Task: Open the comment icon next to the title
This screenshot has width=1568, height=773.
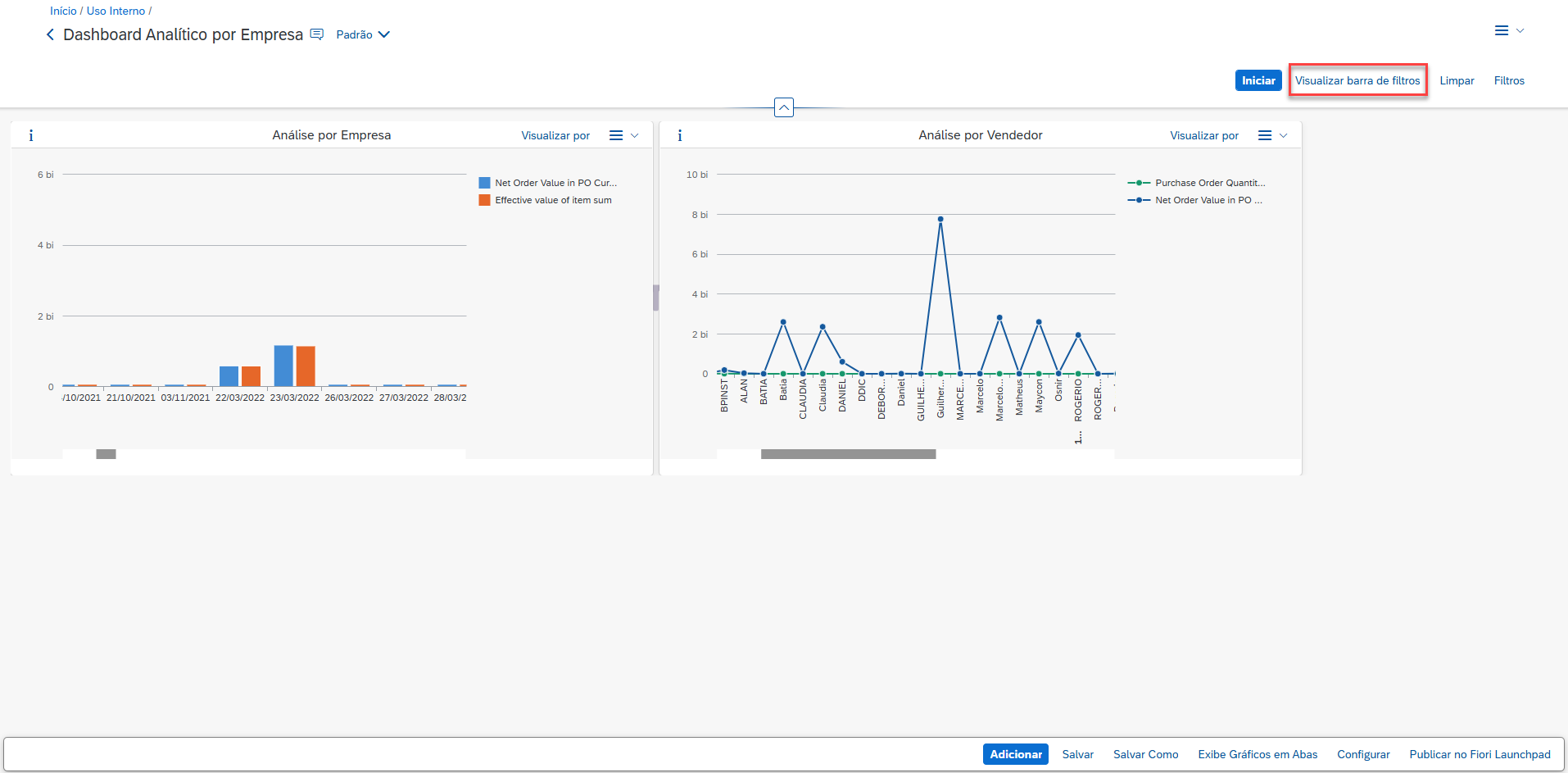Action: pos(317,34)
